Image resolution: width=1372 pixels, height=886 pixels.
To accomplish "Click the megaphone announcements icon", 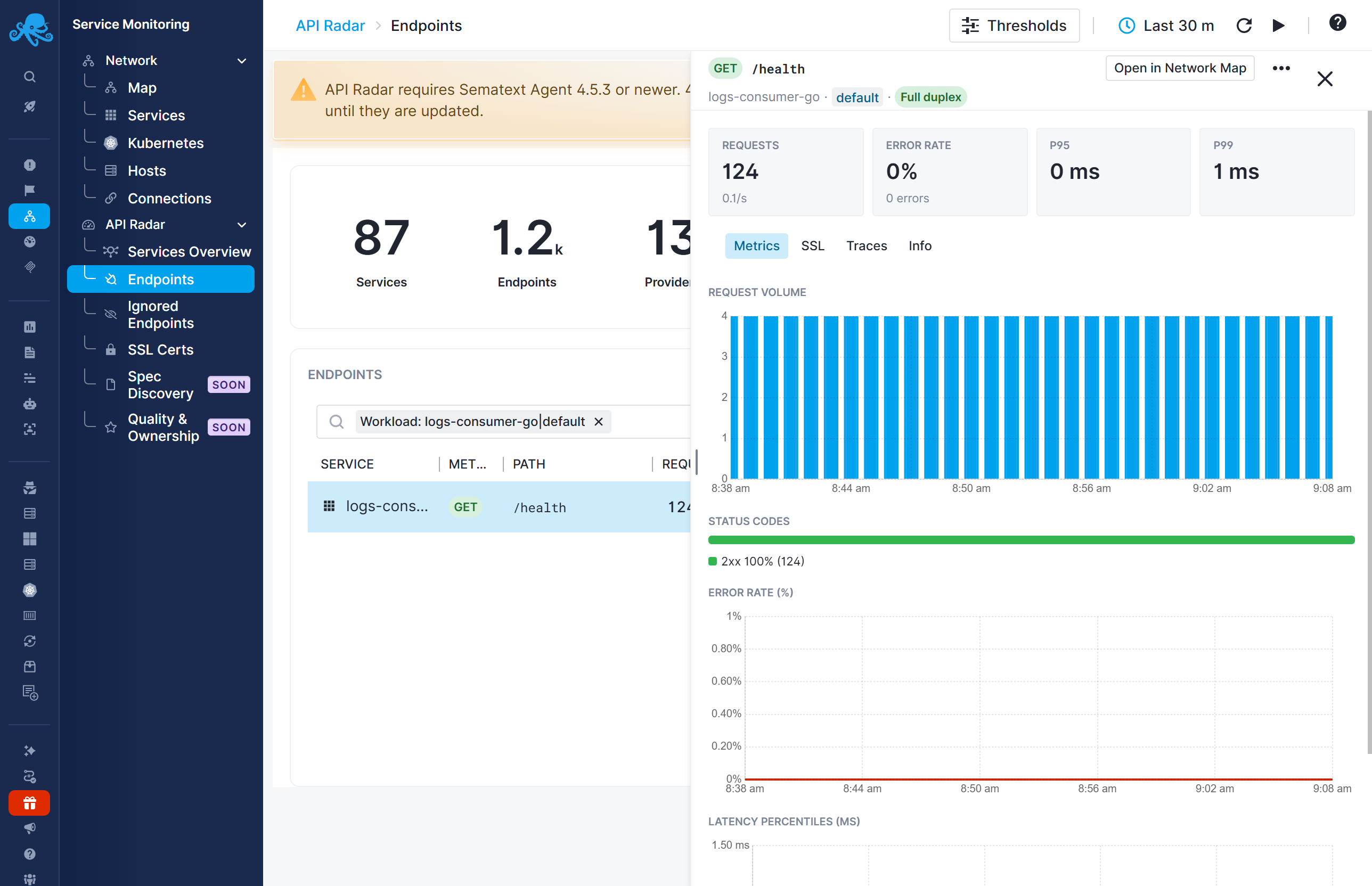I will [30, 828].
